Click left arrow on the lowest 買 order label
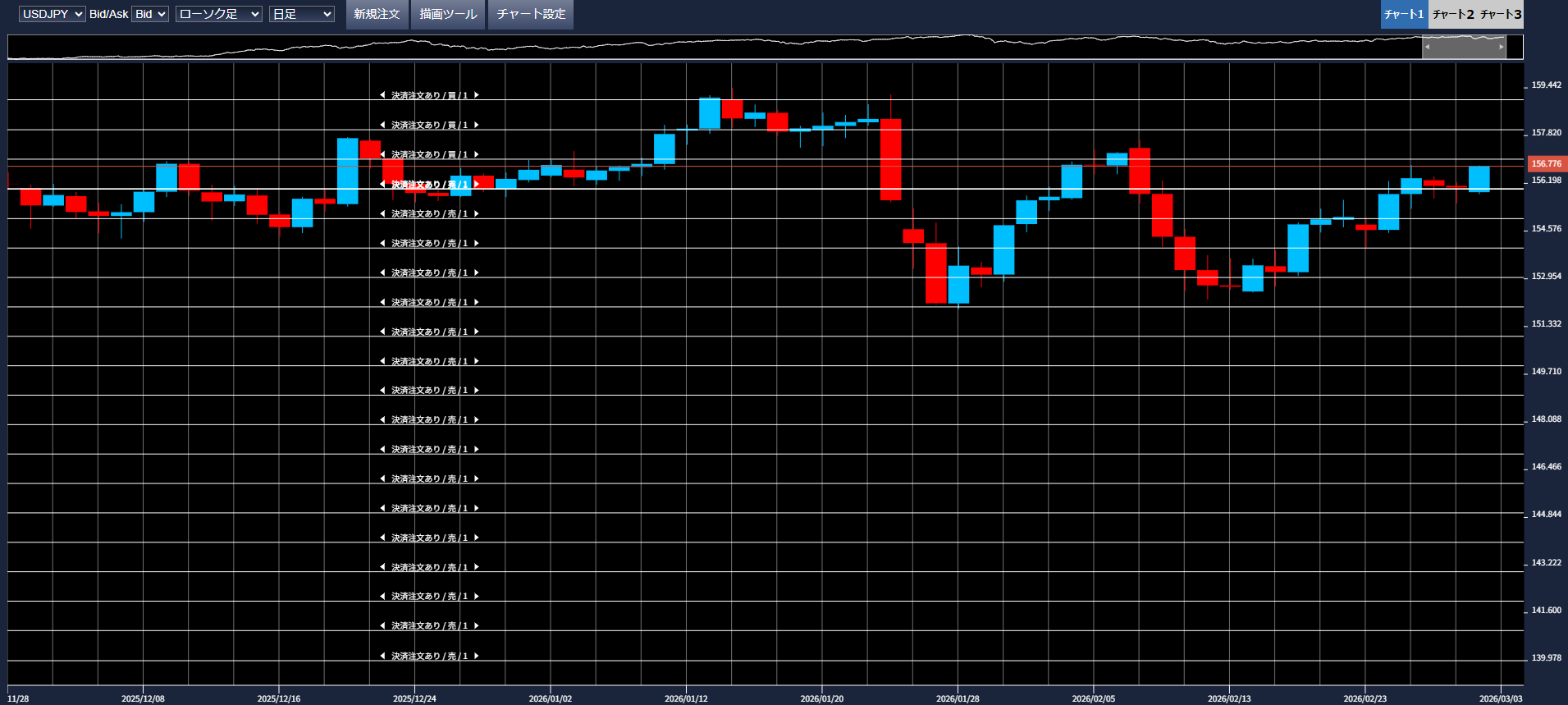 [382, 154]
